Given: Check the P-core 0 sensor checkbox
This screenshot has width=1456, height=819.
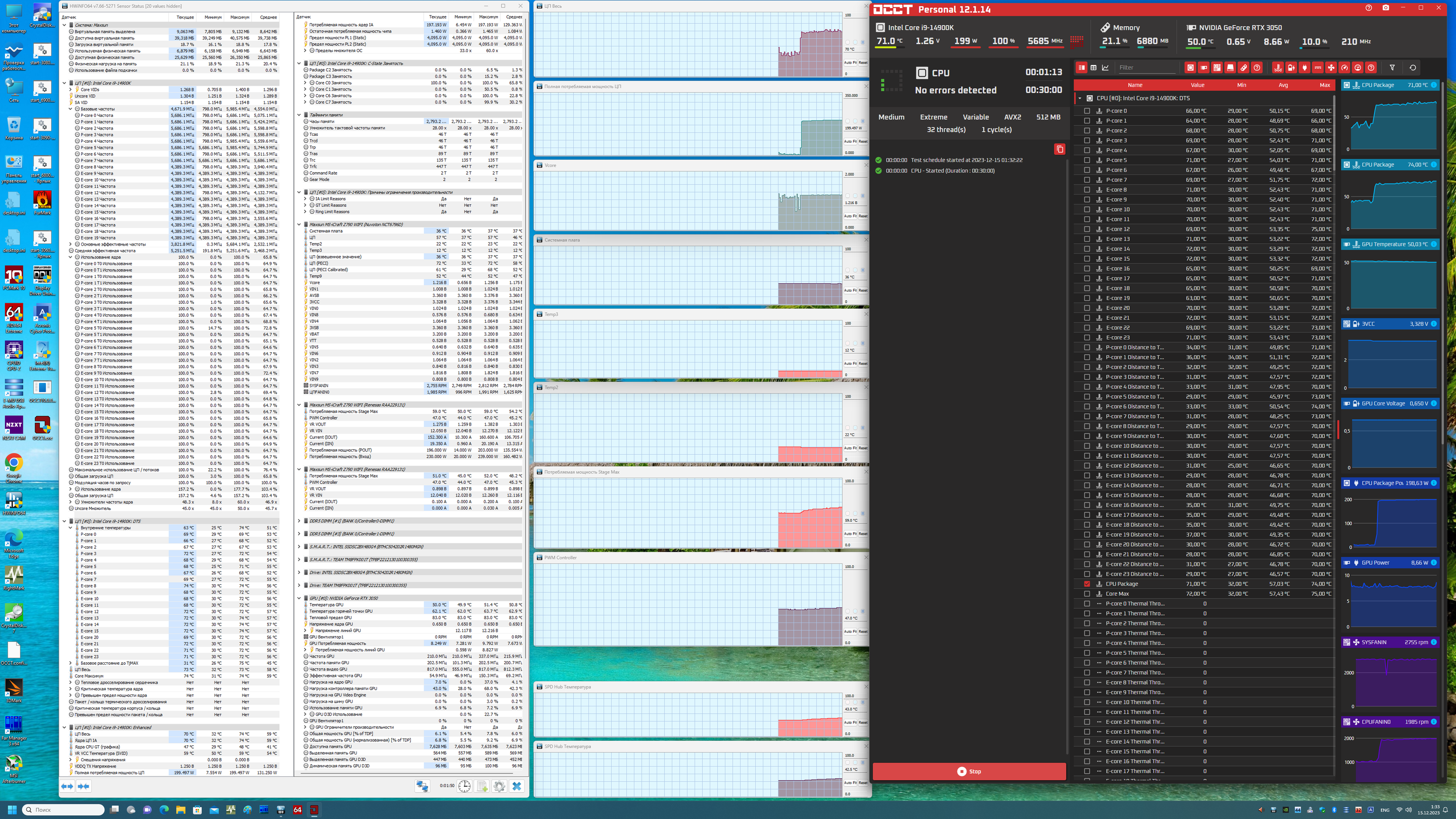Looking at the screenshot, I should coord(1087,111).
